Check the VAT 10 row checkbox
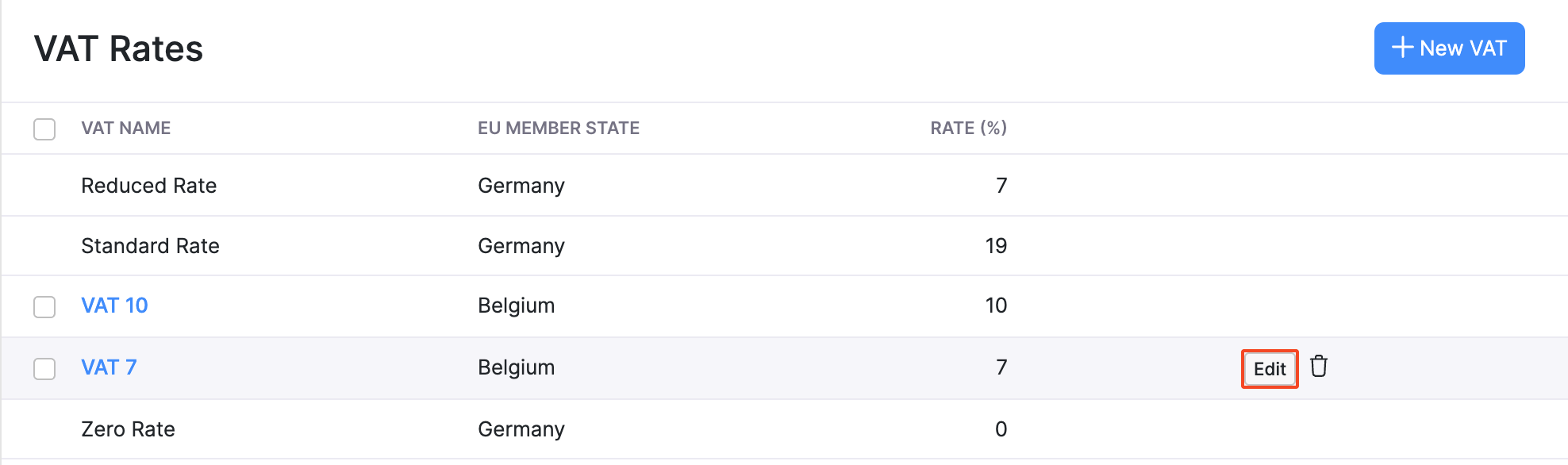Screen dimensions: 1568x465 click(44, 306)
